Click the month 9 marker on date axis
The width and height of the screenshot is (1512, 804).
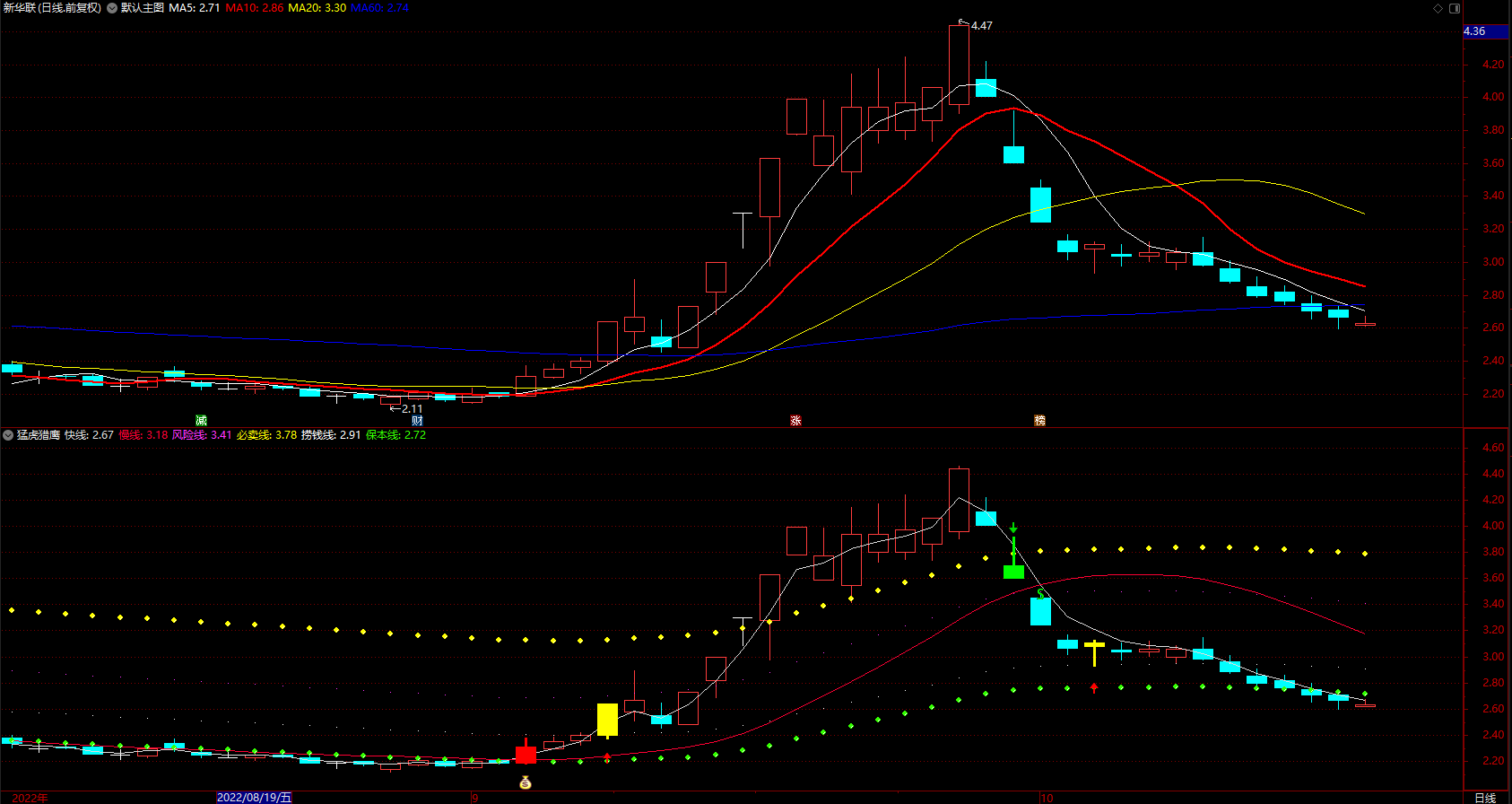pyautogui.click(x=475, y=797)
